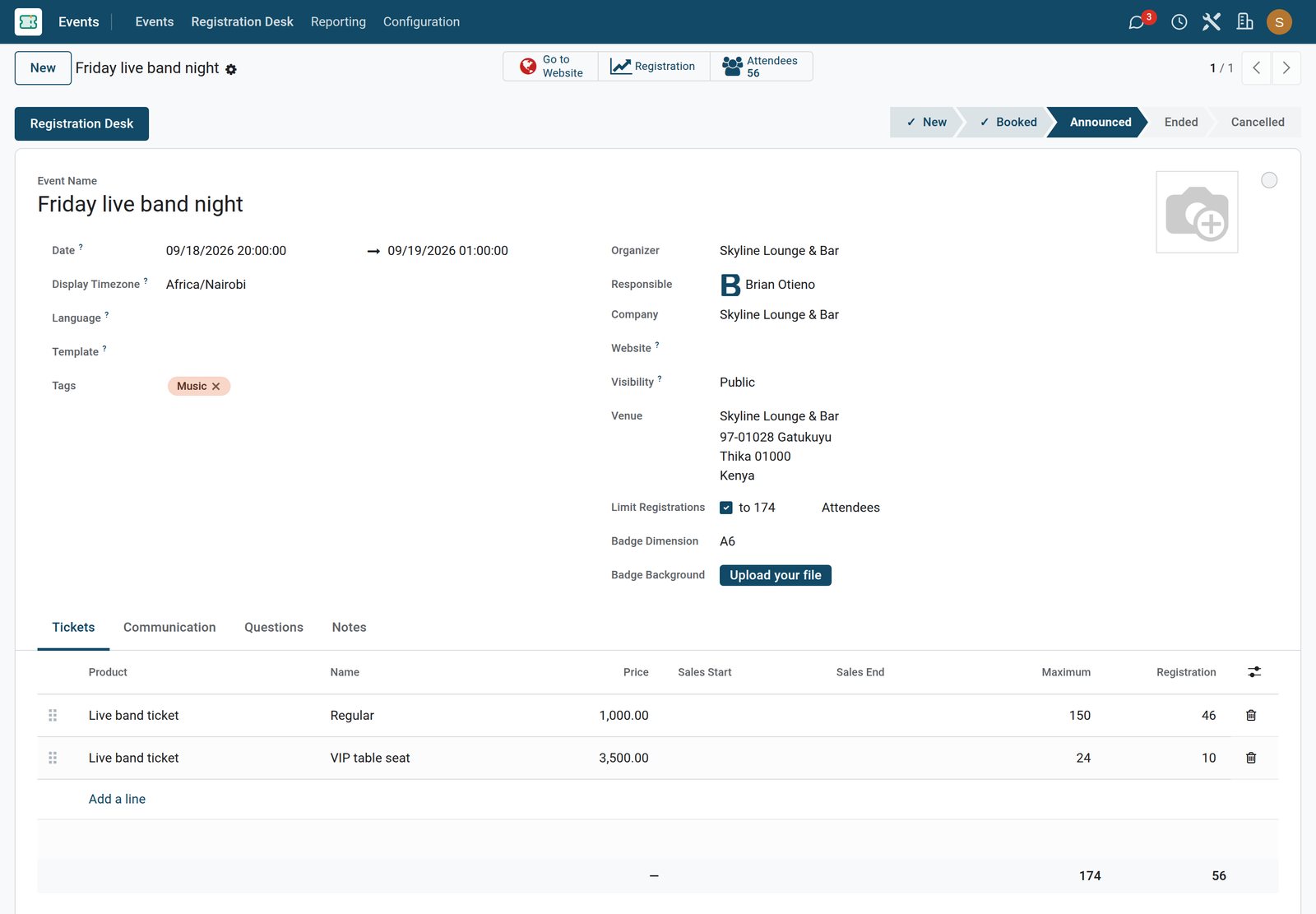Viewport: 1316px width, 914px height.
Task: Remove the Music tag
Action: point(216,387)
